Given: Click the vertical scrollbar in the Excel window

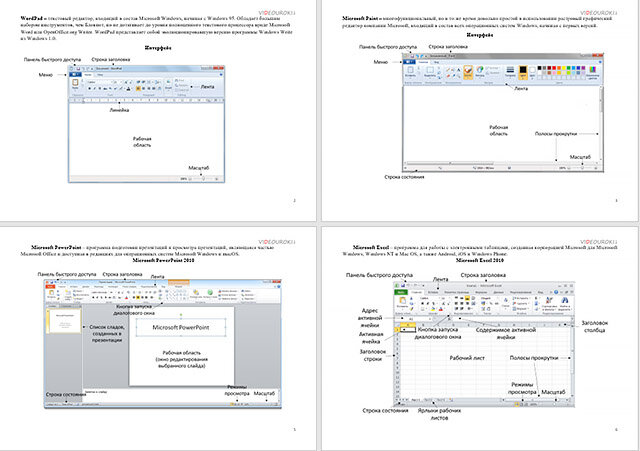Looking at the screenshot, I should [572, 361].
